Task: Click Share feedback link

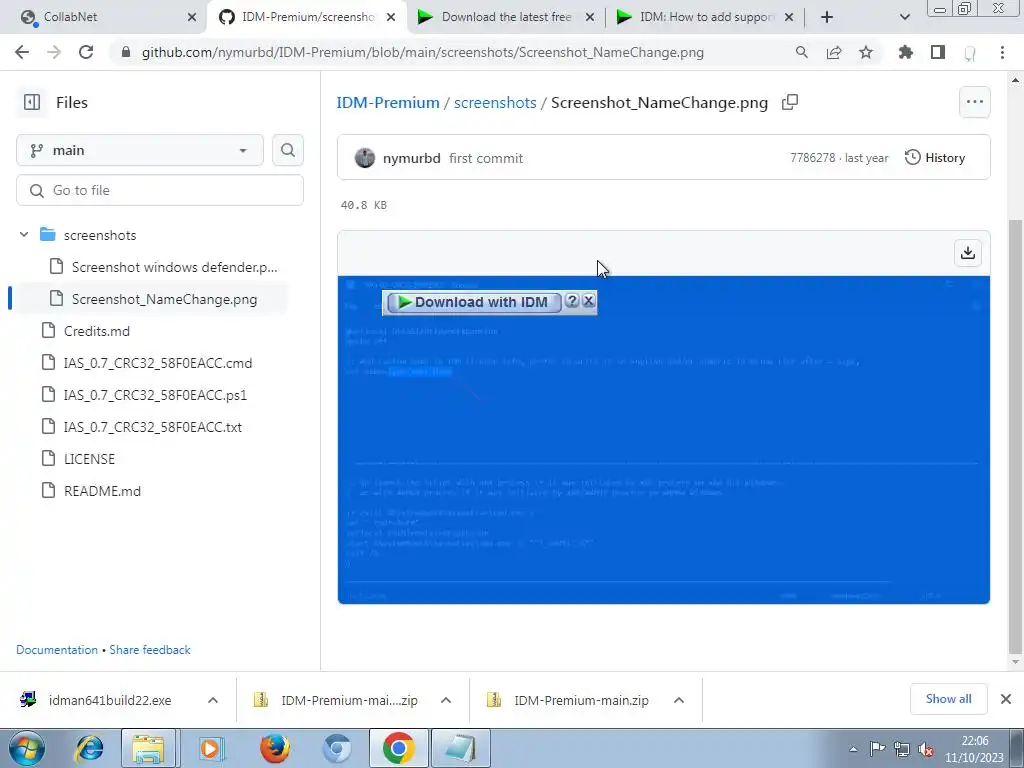Action: pos(150,650)
